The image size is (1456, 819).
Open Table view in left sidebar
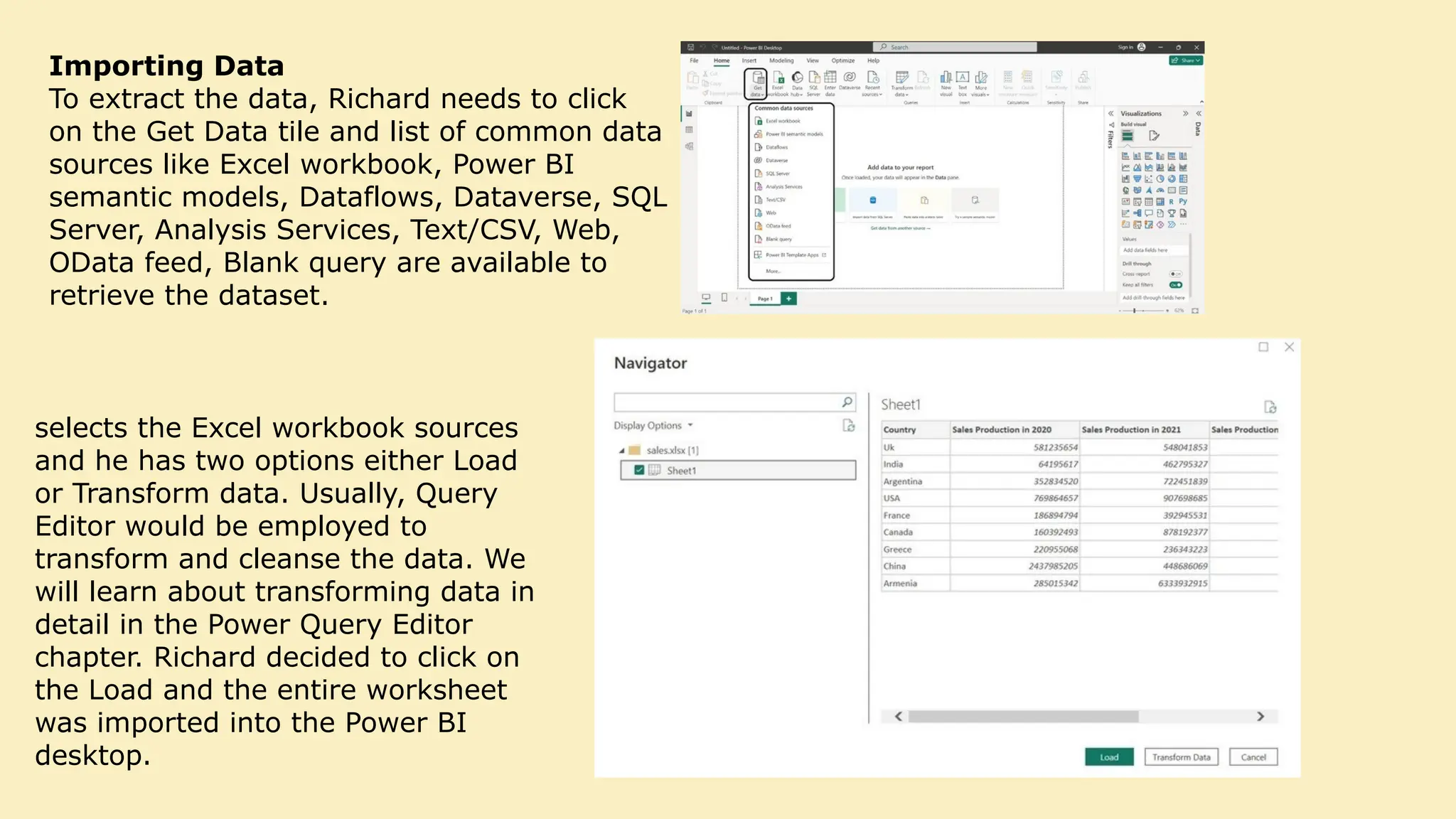click(689, 130)
